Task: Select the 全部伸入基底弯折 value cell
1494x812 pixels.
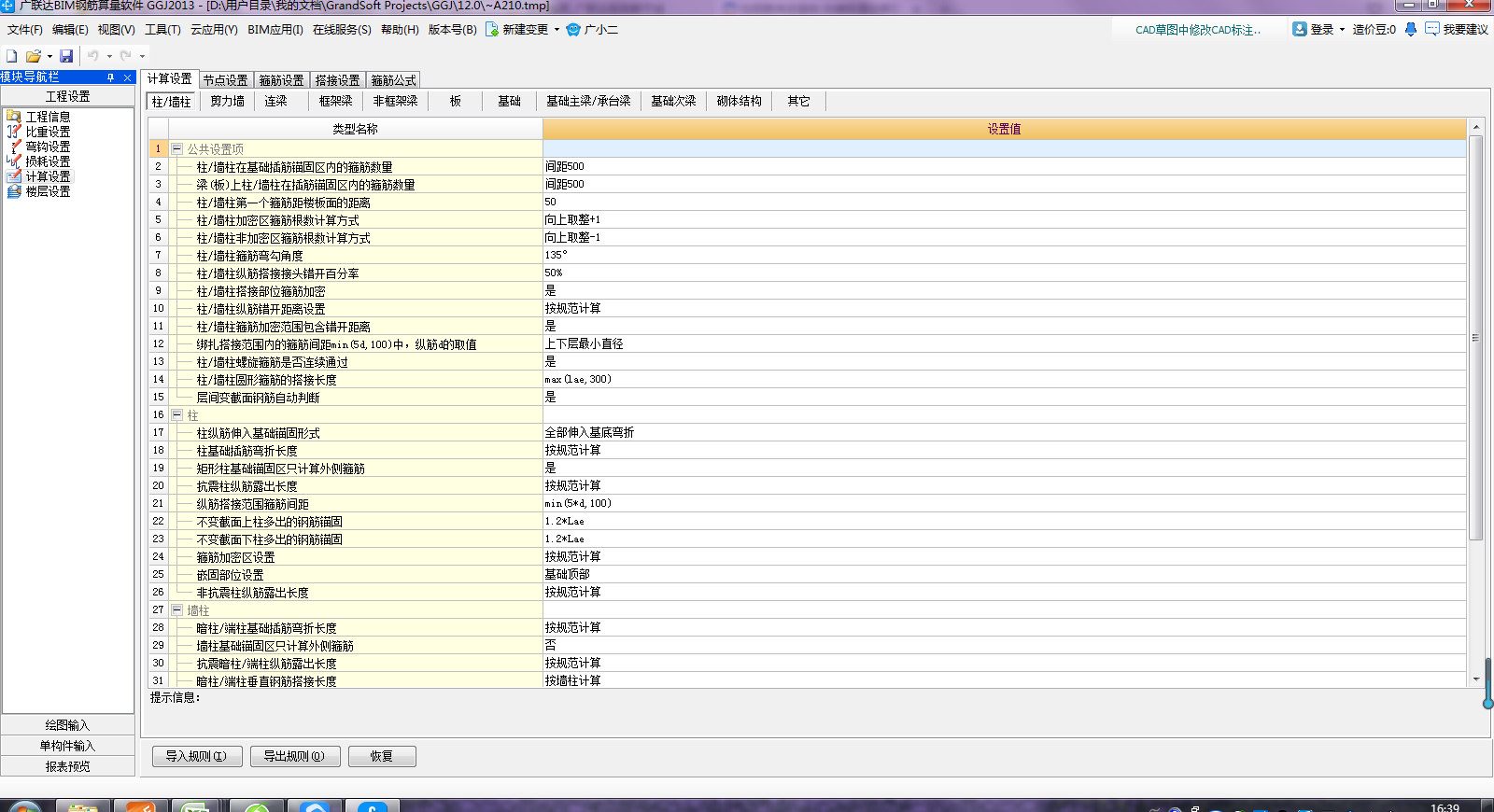Action: [x=1005, y=432]
